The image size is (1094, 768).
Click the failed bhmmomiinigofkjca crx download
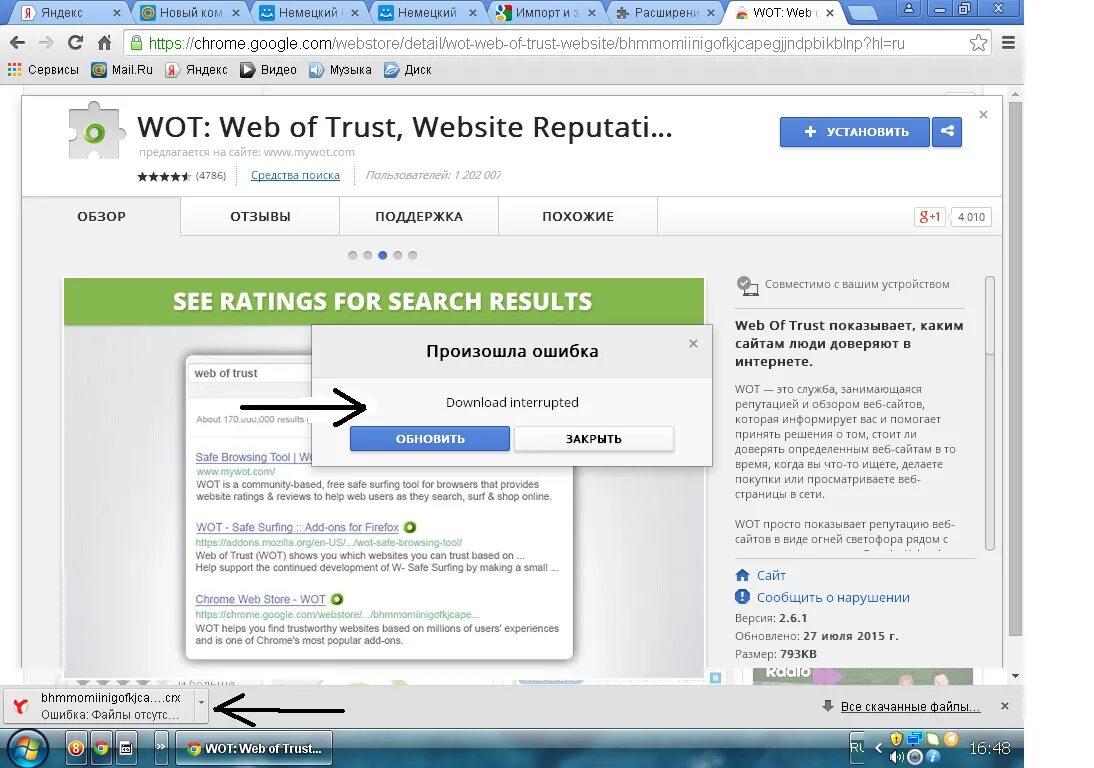click(100, 706)
